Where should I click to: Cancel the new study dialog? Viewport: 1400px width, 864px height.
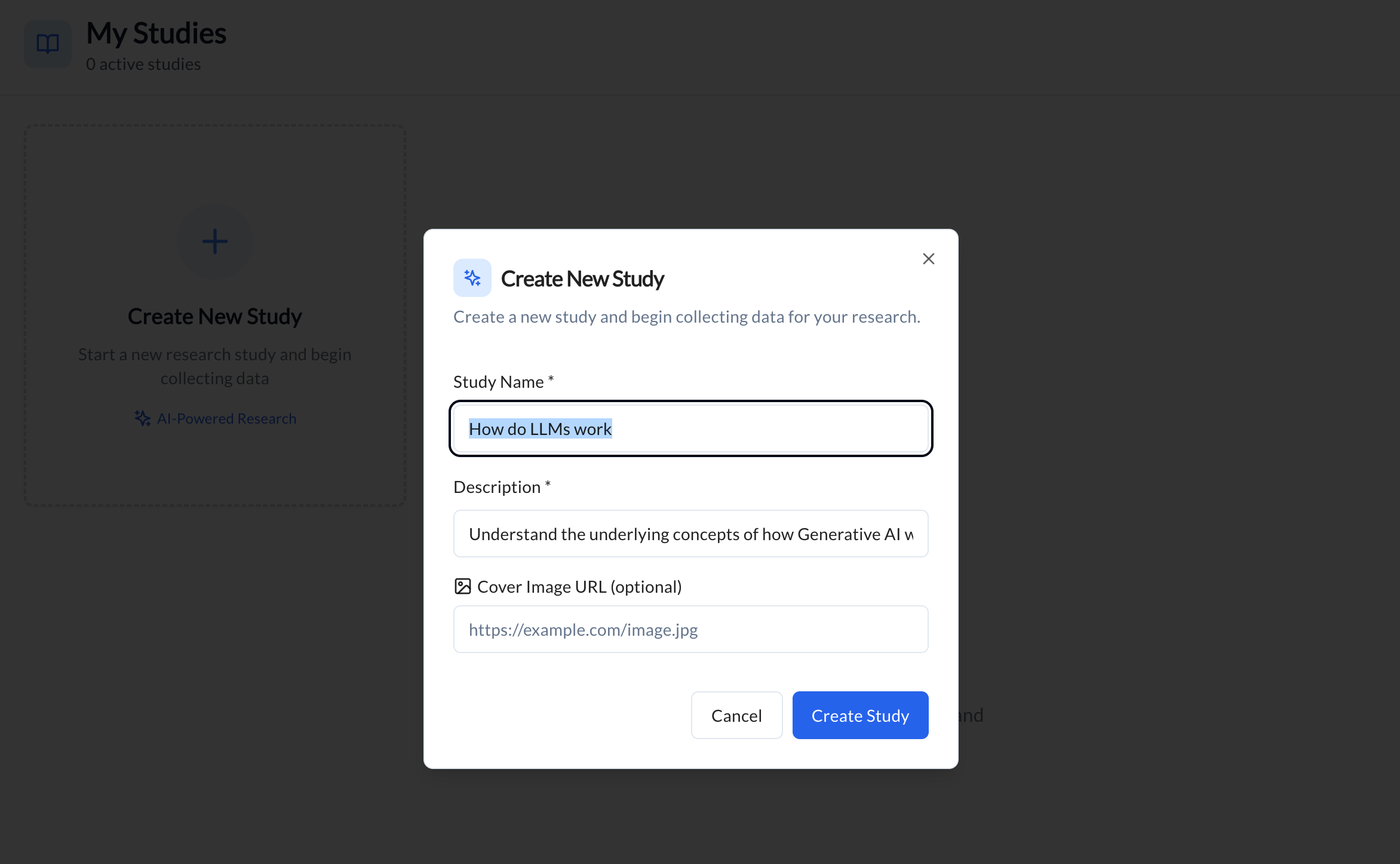click(736, 715)
